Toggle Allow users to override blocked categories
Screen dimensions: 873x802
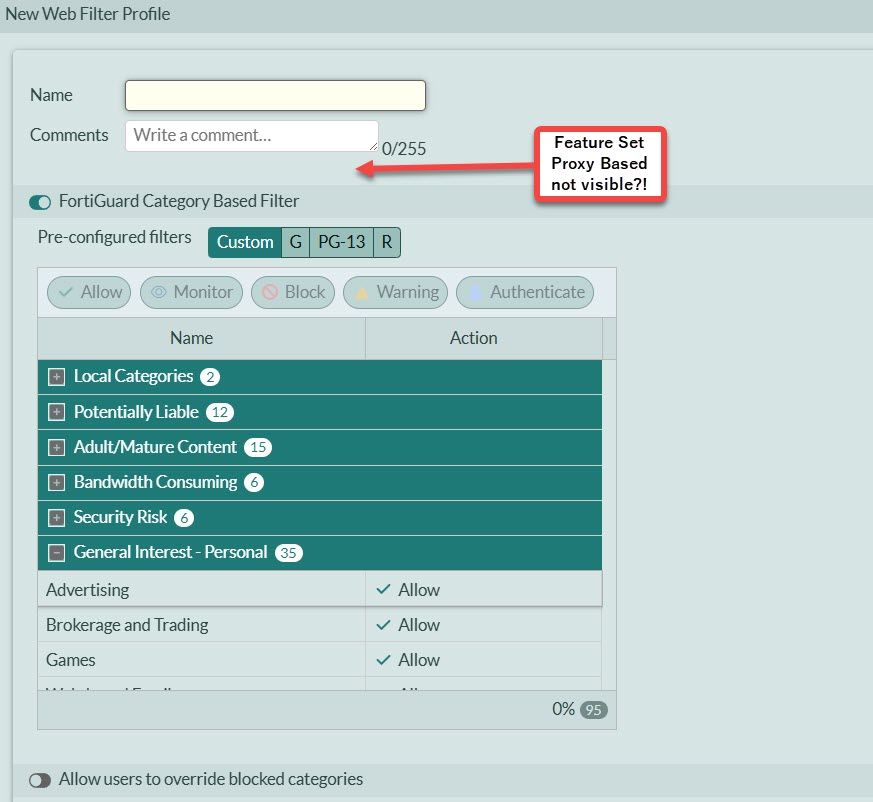pos(40,780)
